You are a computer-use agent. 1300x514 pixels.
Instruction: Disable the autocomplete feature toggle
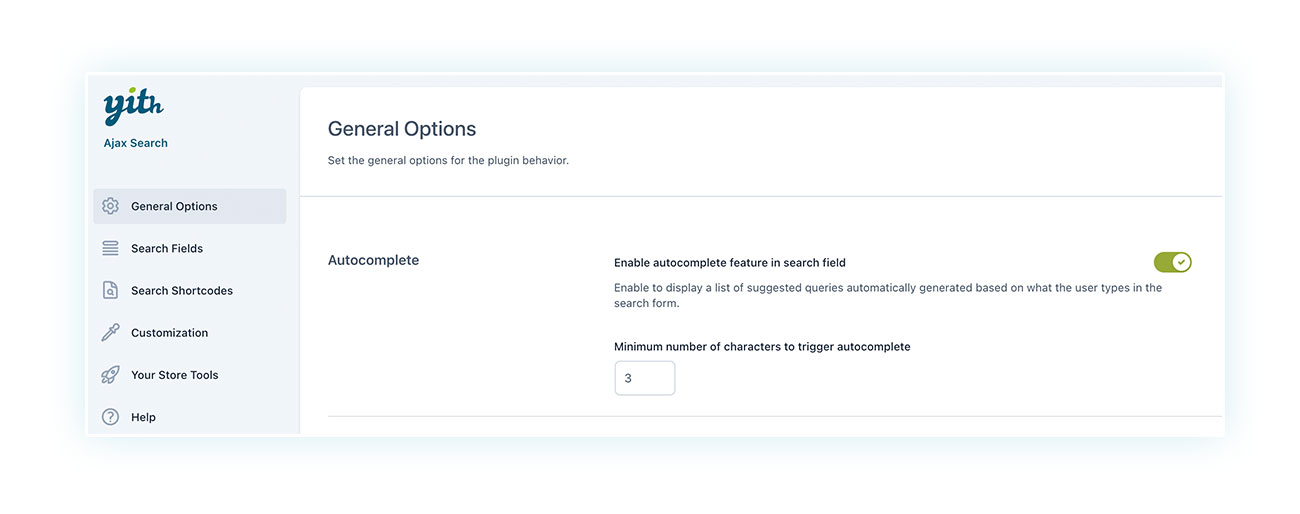click(x=1172, y=262)
